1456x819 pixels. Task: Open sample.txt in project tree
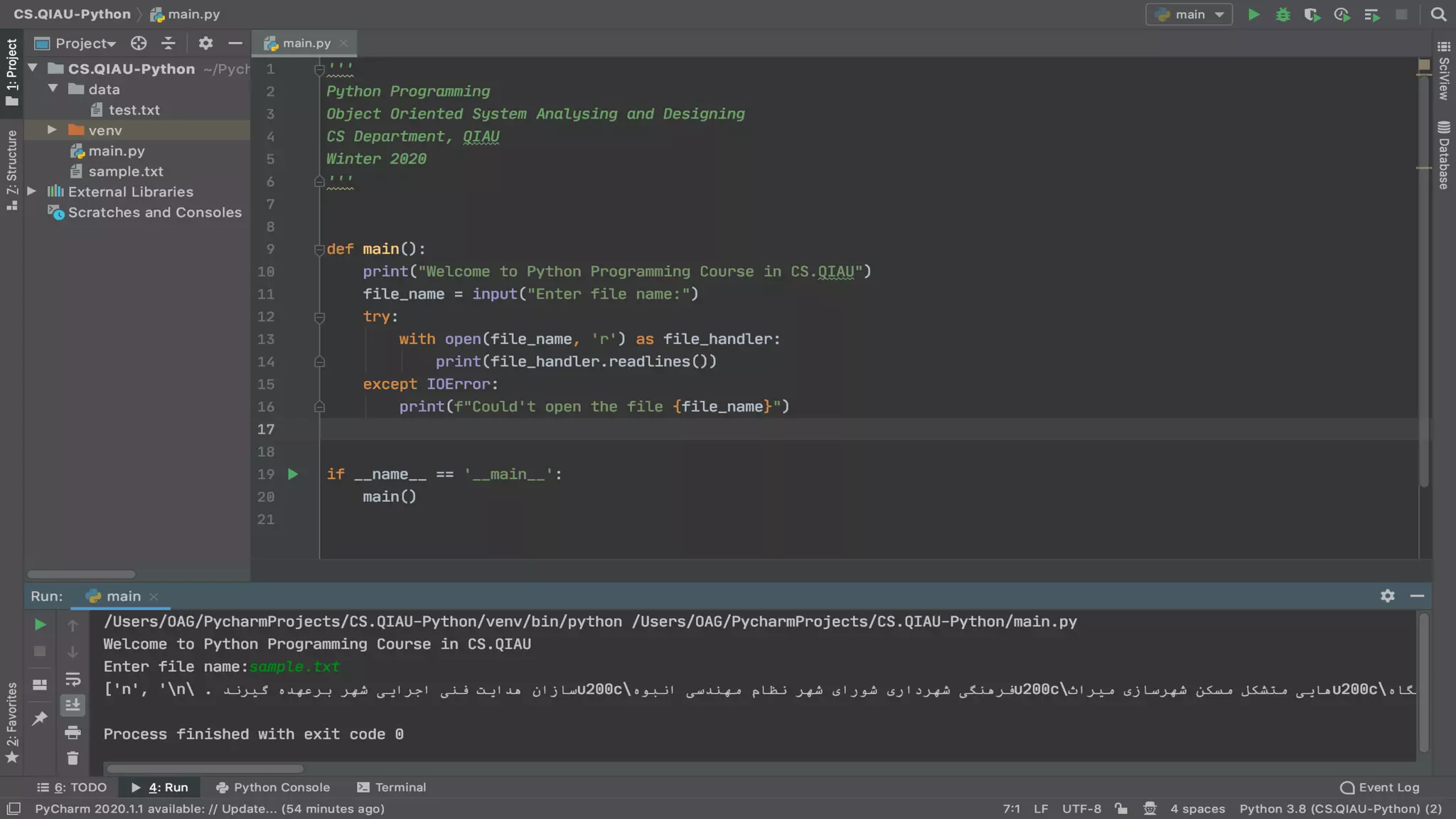point(126,171)
